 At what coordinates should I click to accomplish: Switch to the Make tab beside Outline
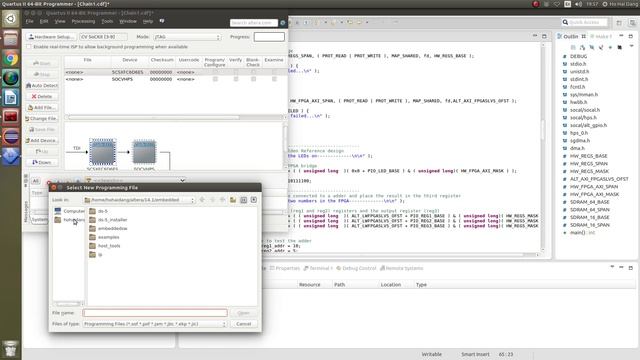click(601, 36)
